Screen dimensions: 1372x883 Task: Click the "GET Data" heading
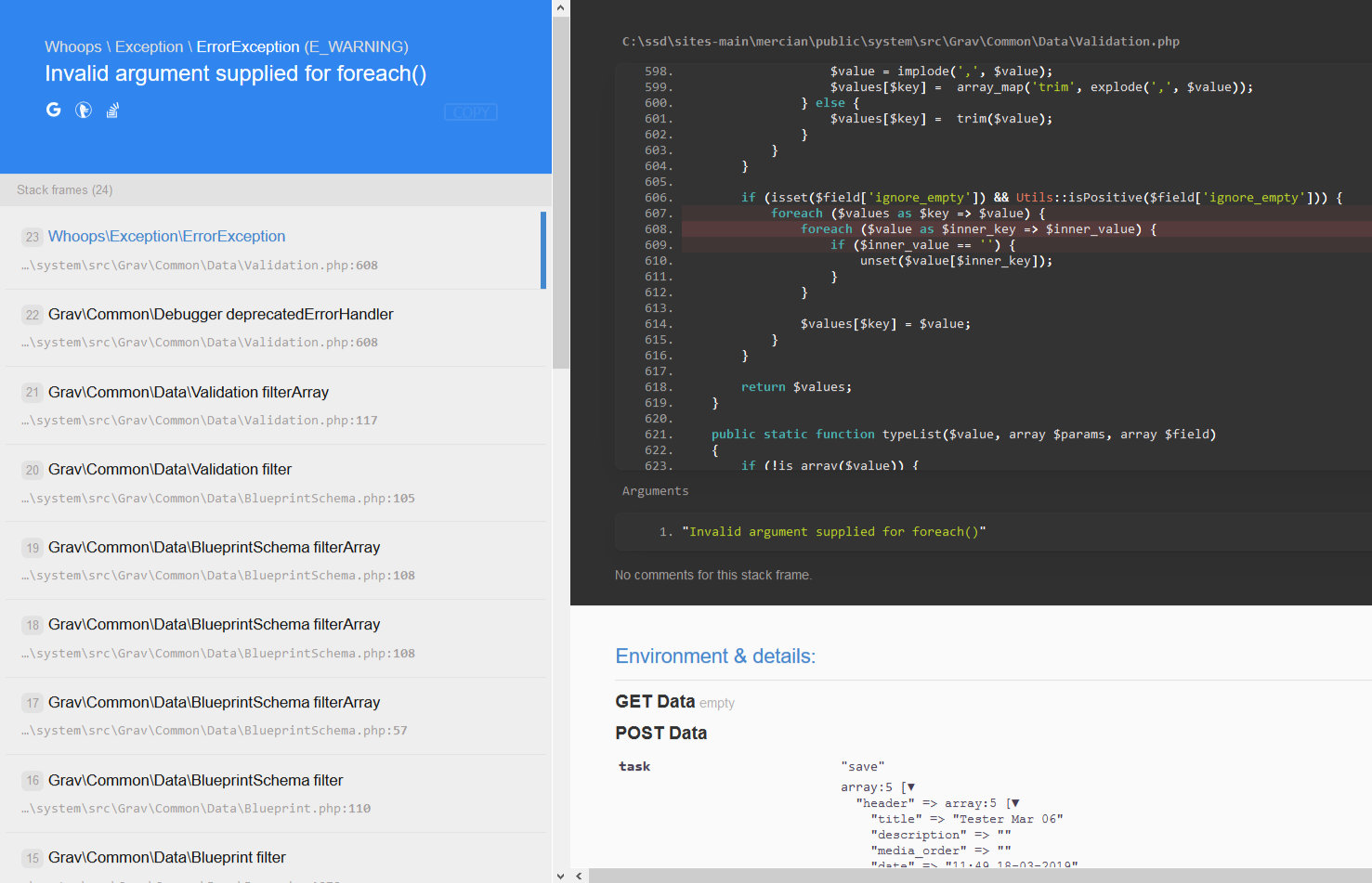click(x=655, y=701)
